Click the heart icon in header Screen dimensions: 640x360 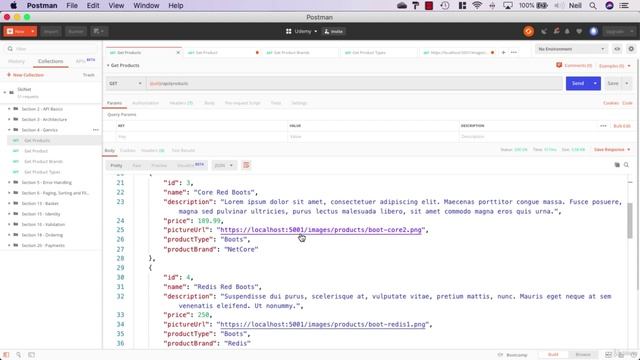pyautogui.click(x=579, y=31)
